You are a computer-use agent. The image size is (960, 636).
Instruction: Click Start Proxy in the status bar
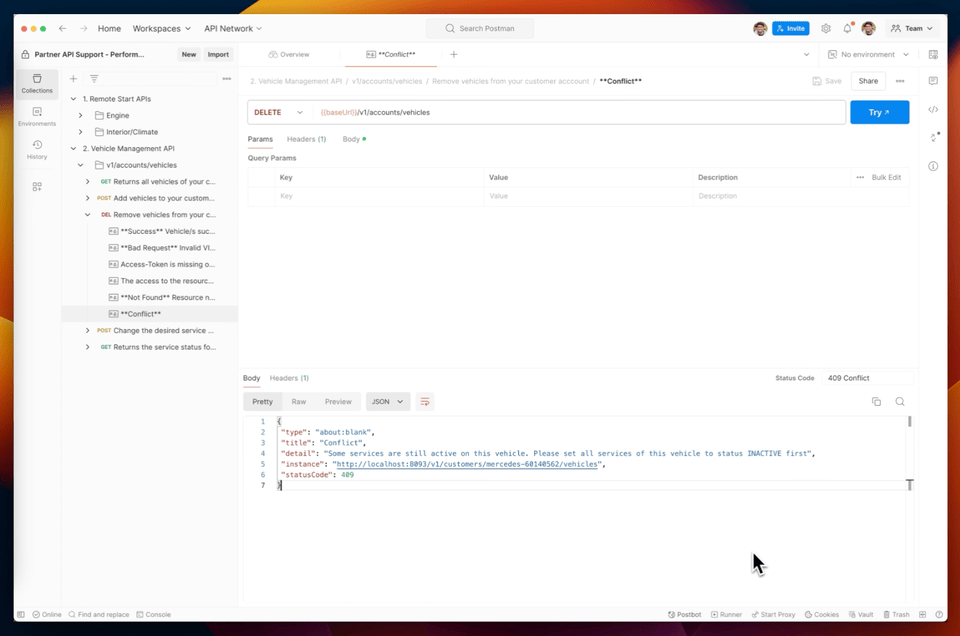click(773, 615)
